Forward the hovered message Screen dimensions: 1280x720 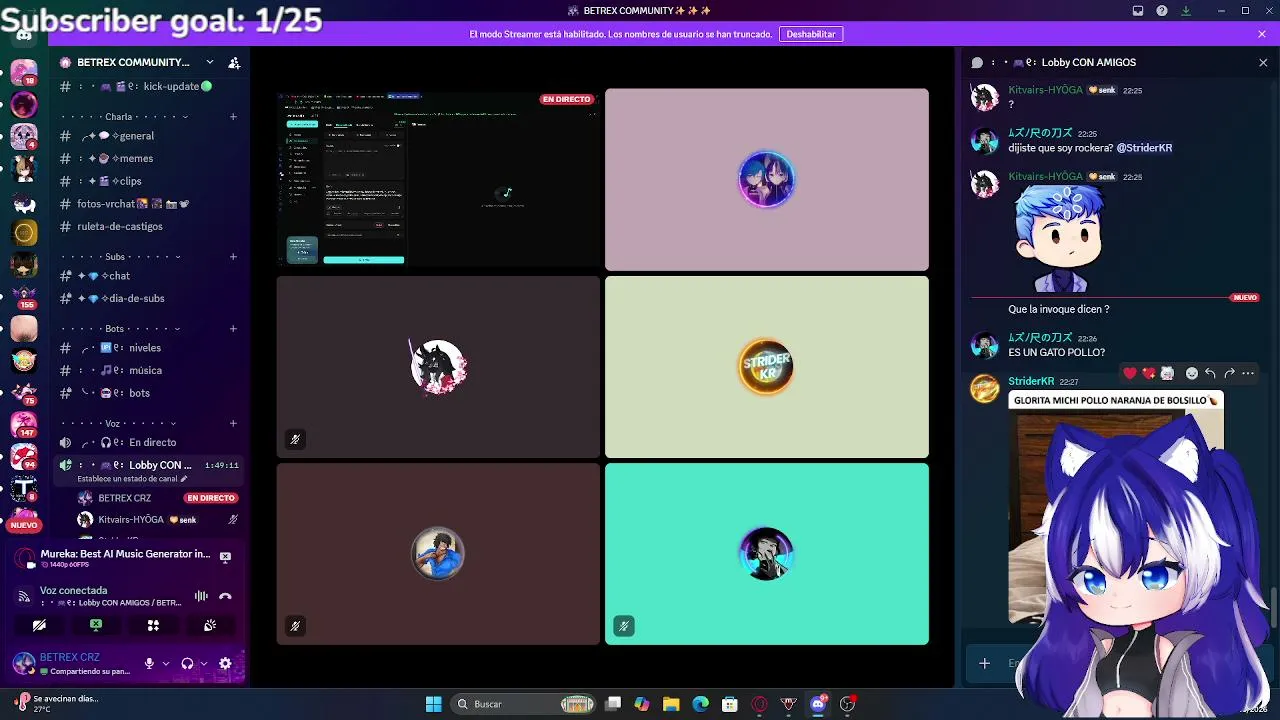pyautogui.click(x=1229, y=373)
